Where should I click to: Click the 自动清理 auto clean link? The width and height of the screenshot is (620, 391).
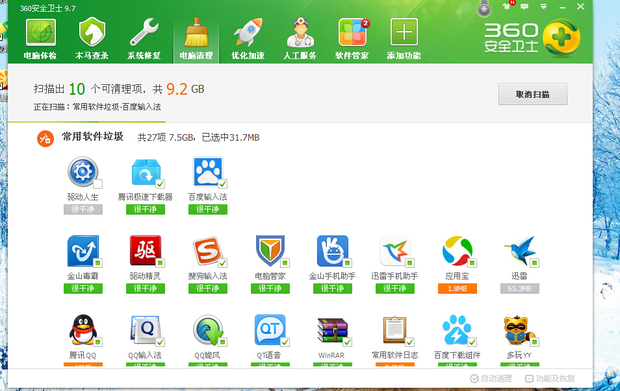[x=491, y=379]
